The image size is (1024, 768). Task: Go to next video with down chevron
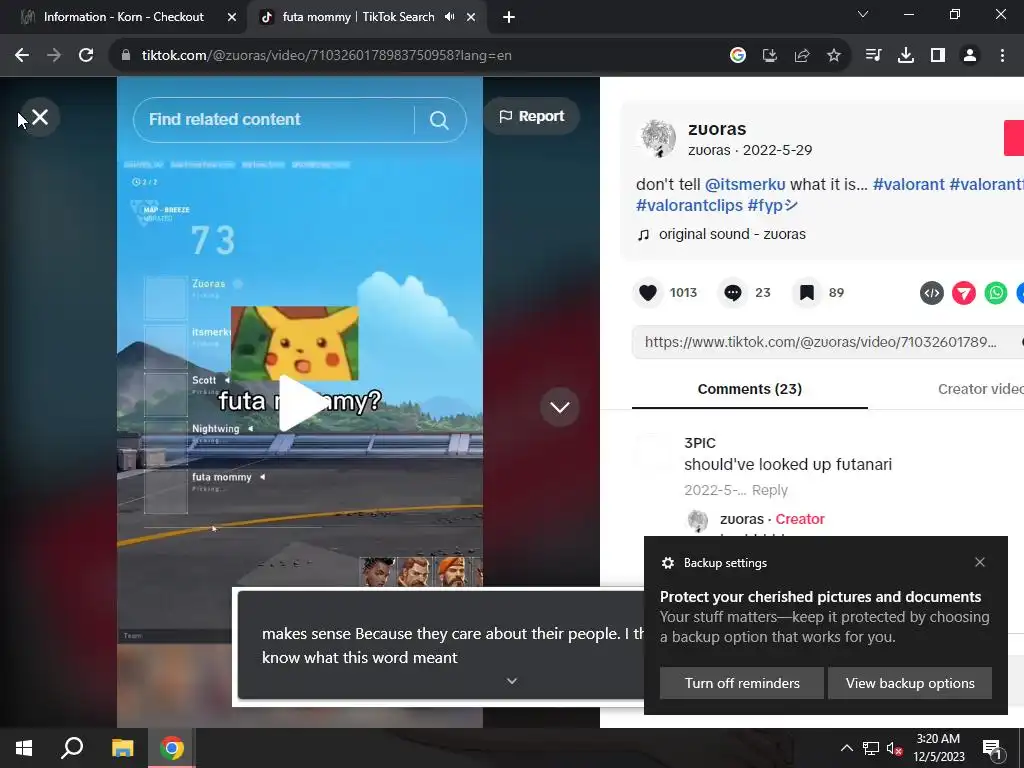560,407
